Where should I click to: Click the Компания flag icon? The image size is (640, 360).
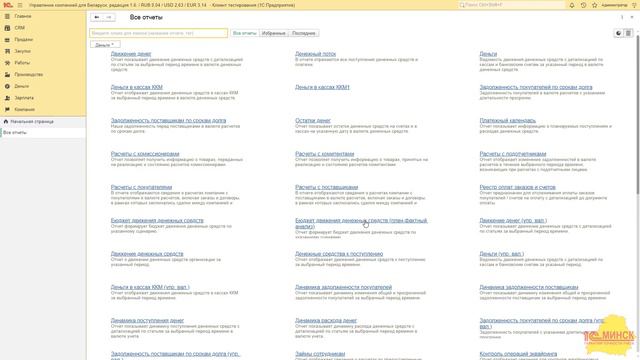point(7,109)
